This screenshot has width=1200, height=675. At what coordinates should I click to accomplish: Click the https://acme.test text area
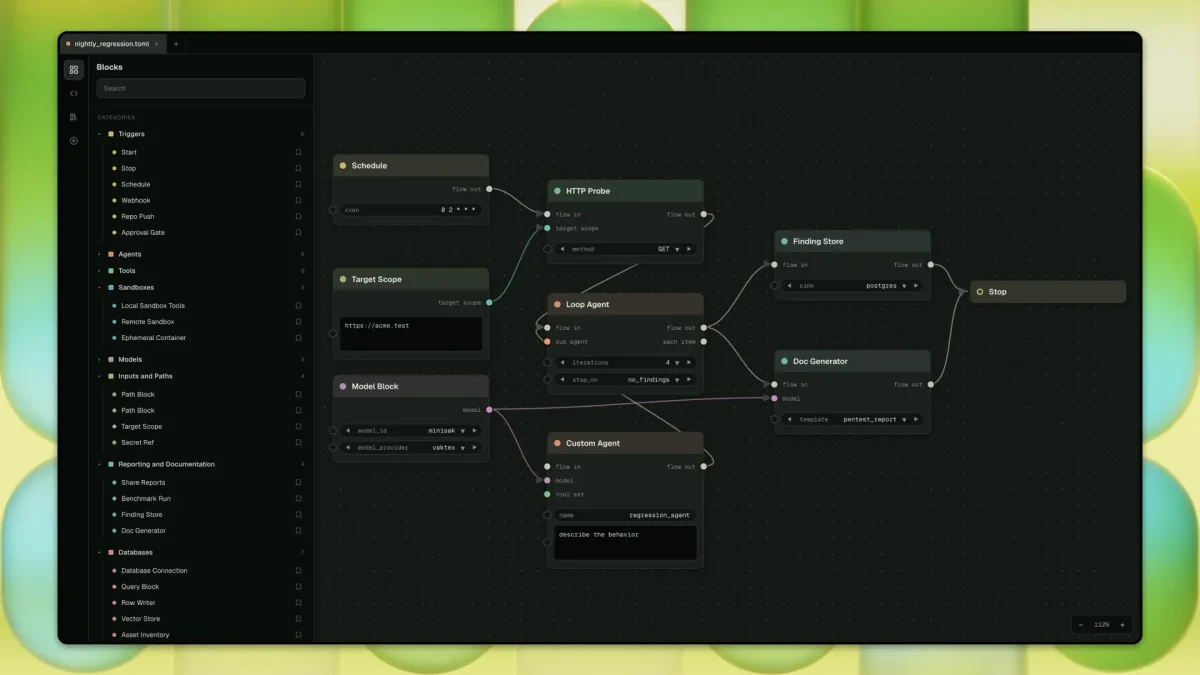411,334
